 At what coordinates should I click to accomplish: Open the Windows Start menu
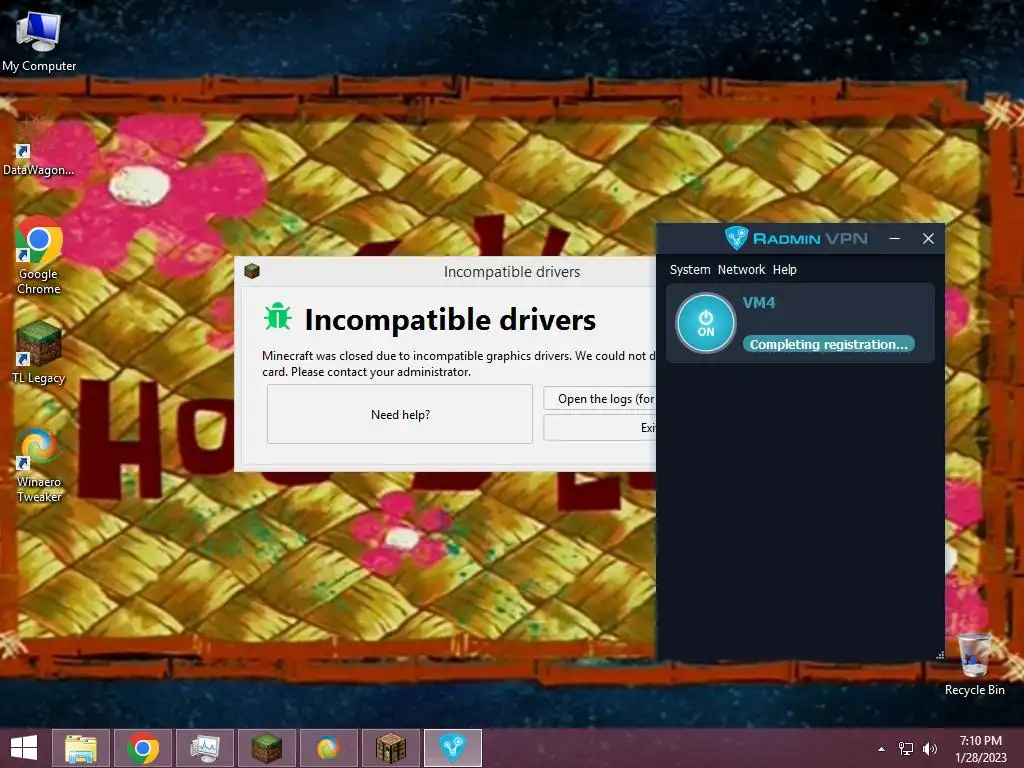pos(24,748)
